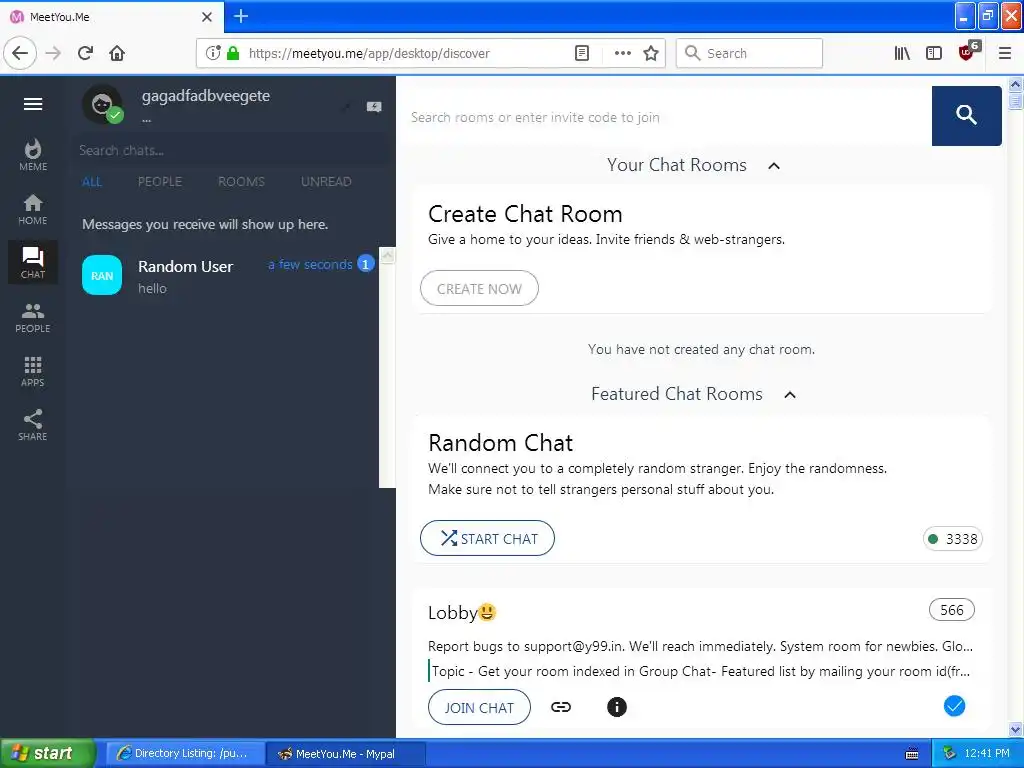This screenshot has width=1024, height=768.
Task: Click the Random Chat heading
Action: [500, 443]
